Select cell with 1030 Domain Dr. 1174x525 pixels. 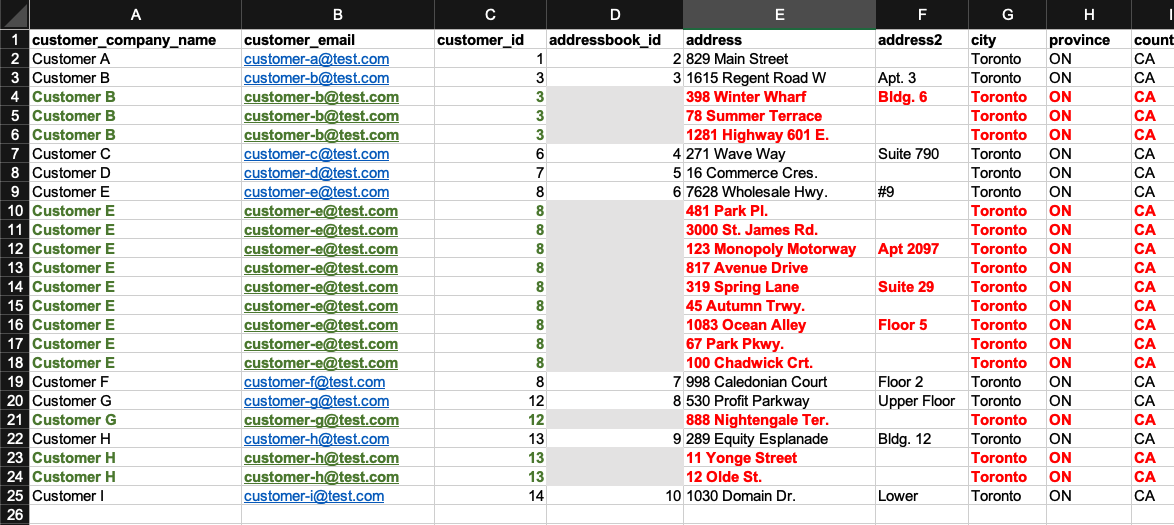coord(779,496)
